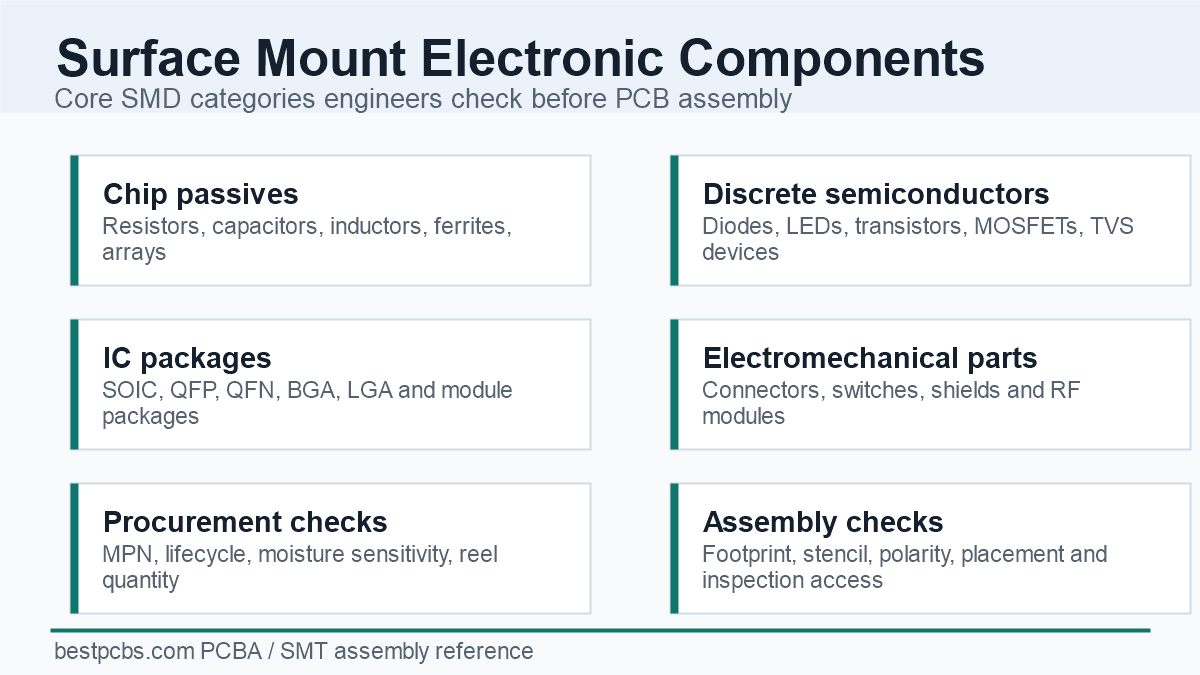
Task: Click the Surface Mount Electronic Components title
Action: click(x=520, y=58)
